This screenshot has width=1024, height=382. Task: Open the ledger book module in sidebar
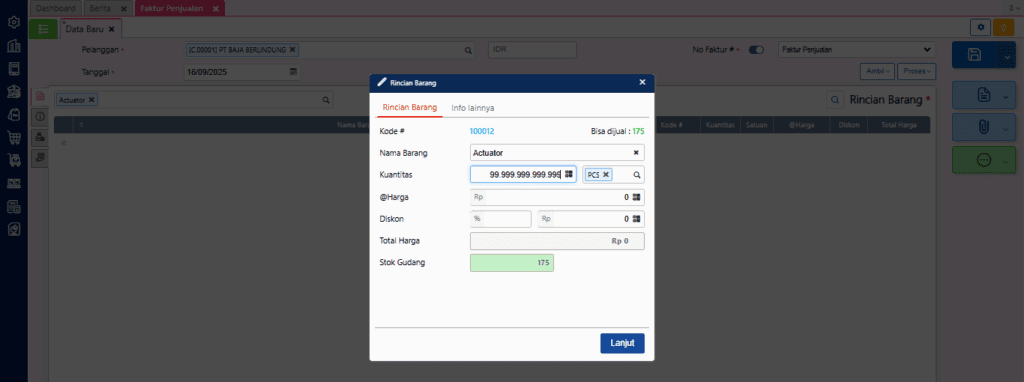(x=13, y=69)
